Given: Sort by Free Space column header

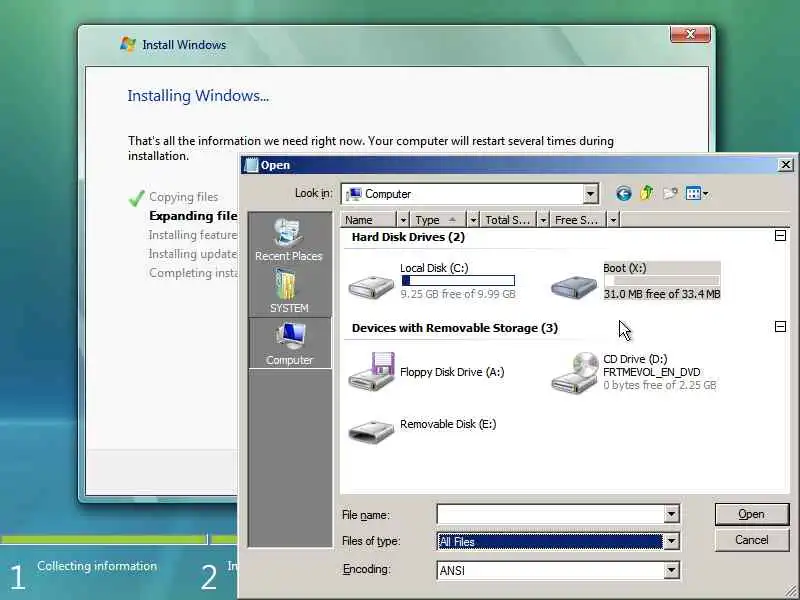Looking at the screenshot, I should 578,220.
